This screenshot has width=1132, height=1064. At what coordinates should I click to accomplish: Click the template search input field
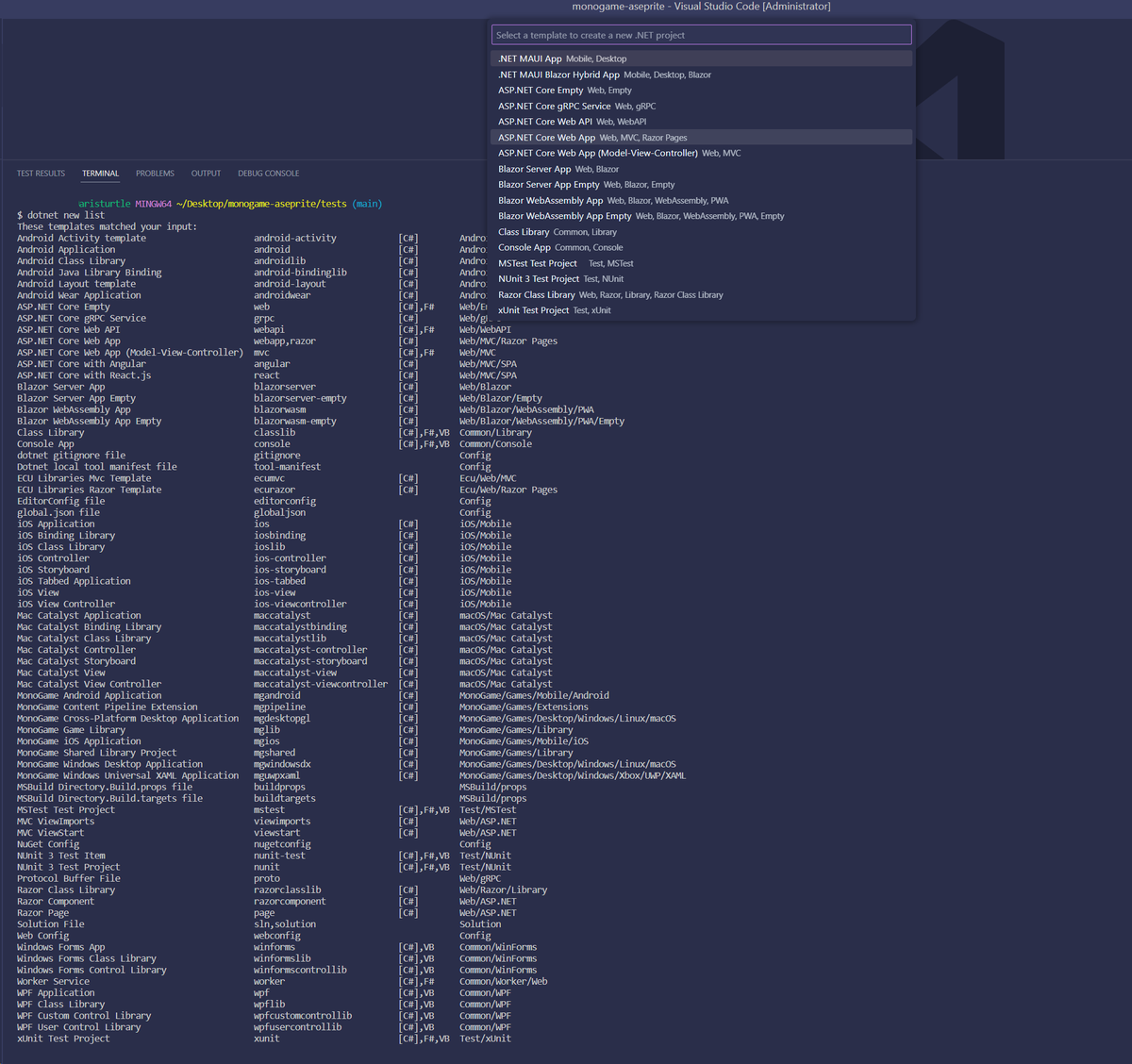click(702, 35)
